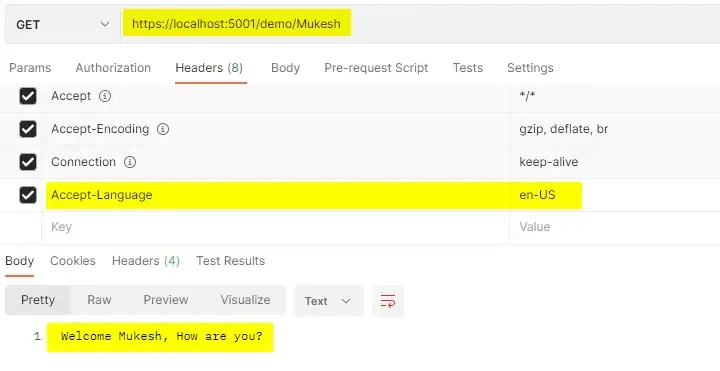Screen dimensions: 720x371
Task: Switch to the Settings tab
Action: click(x=530, y=68)
